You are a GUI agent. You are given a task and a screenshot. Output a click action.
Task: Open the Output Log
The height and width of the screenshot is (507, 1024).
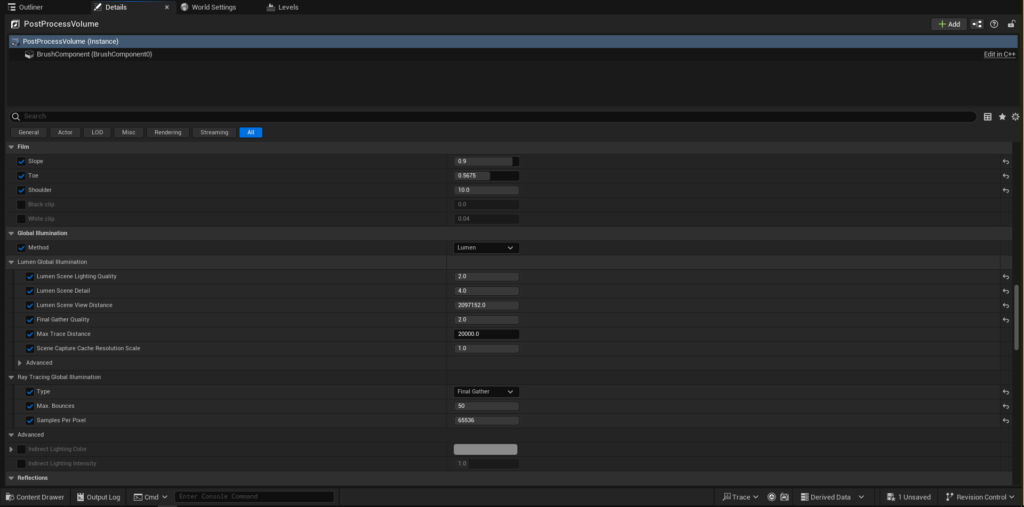click(99, 497)
